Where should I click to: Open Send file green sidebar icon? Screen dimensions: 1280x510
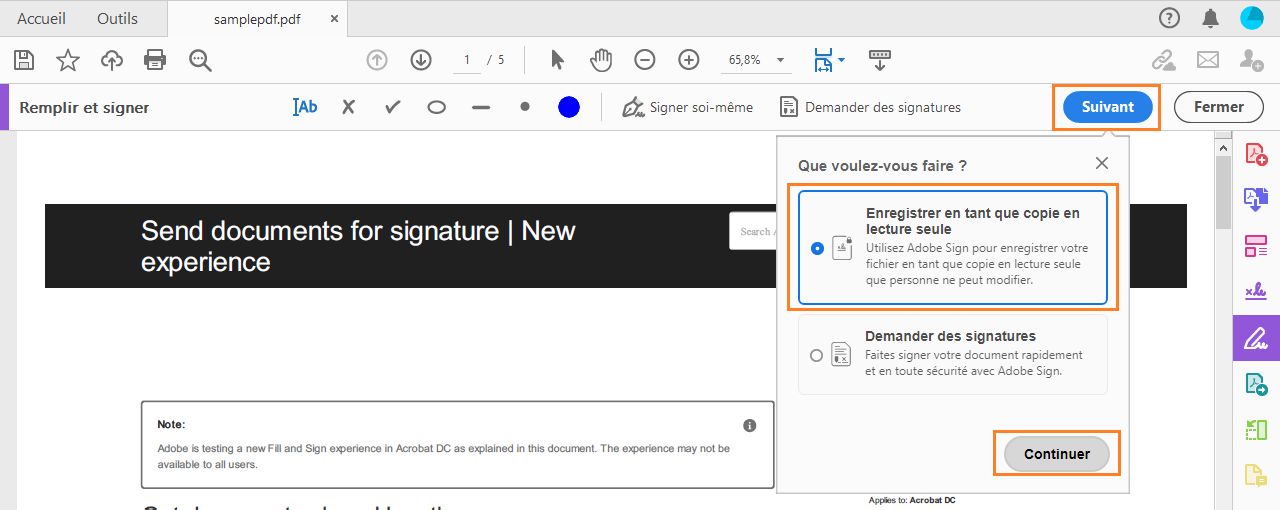point(1256,383)
